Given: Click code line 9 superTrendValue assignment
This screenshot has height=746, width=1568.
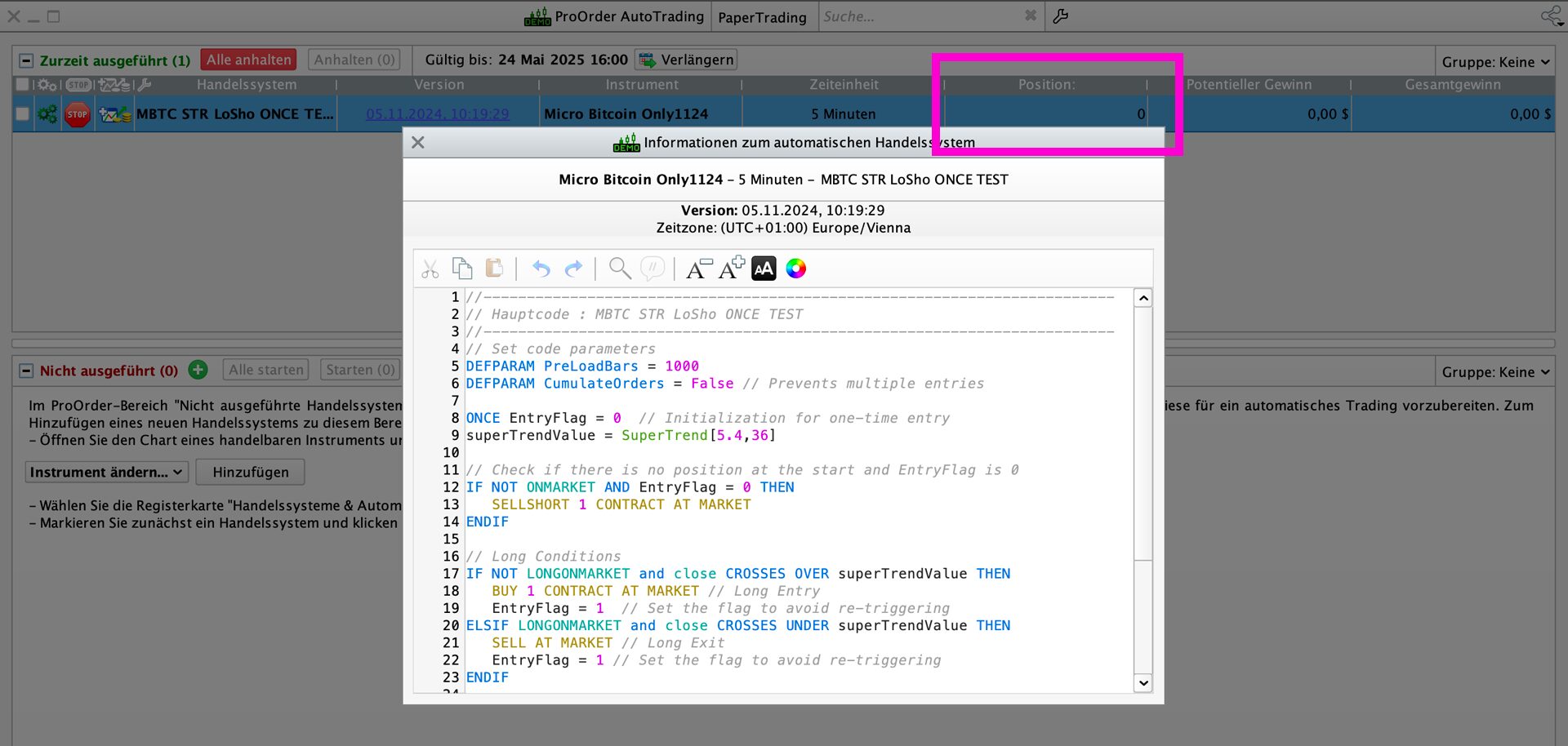Looking at the screenshot, I should click(x=621, y=436).
